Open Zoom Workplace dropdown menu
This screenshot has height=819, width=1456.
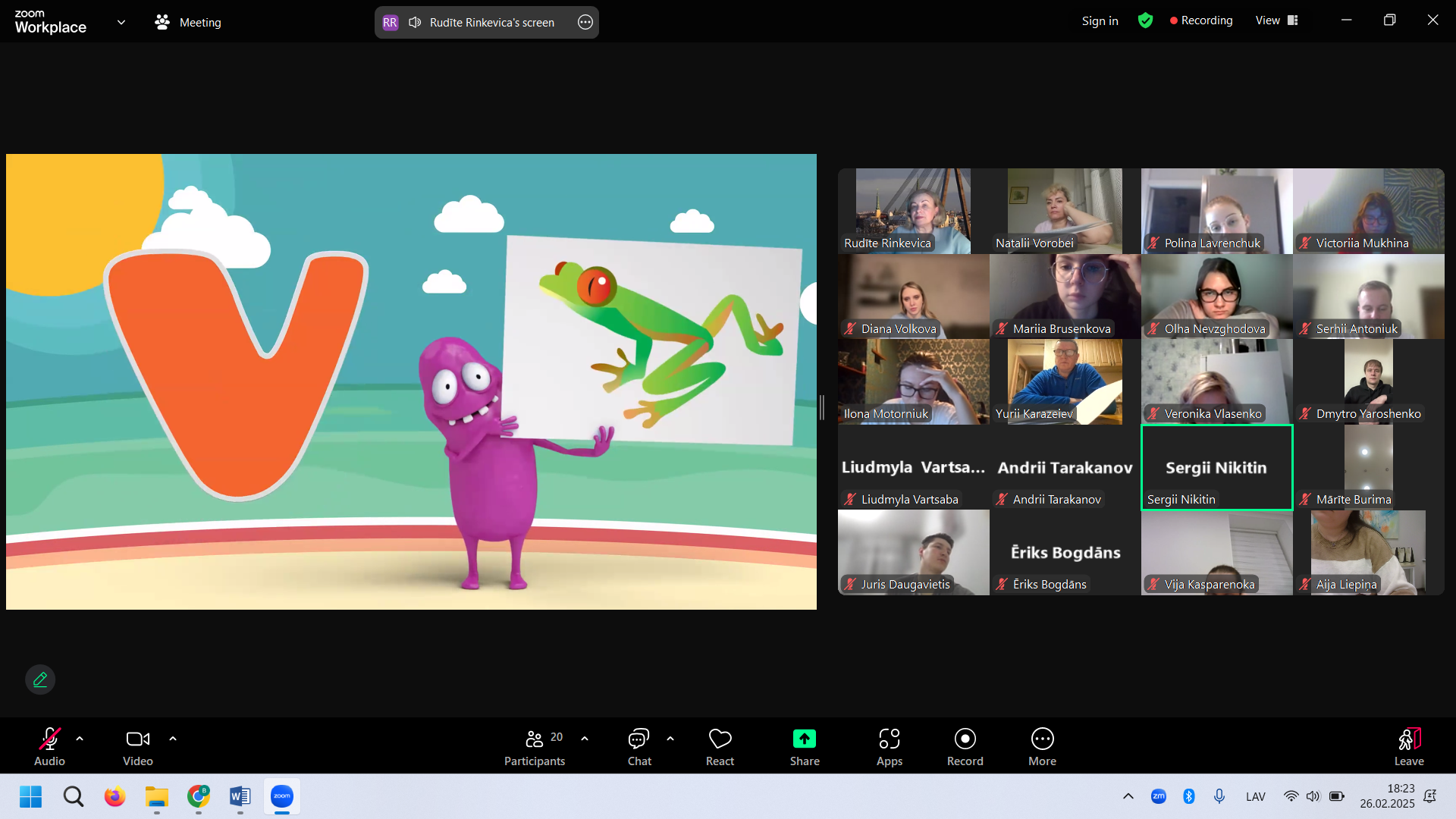tap(121, 23)
